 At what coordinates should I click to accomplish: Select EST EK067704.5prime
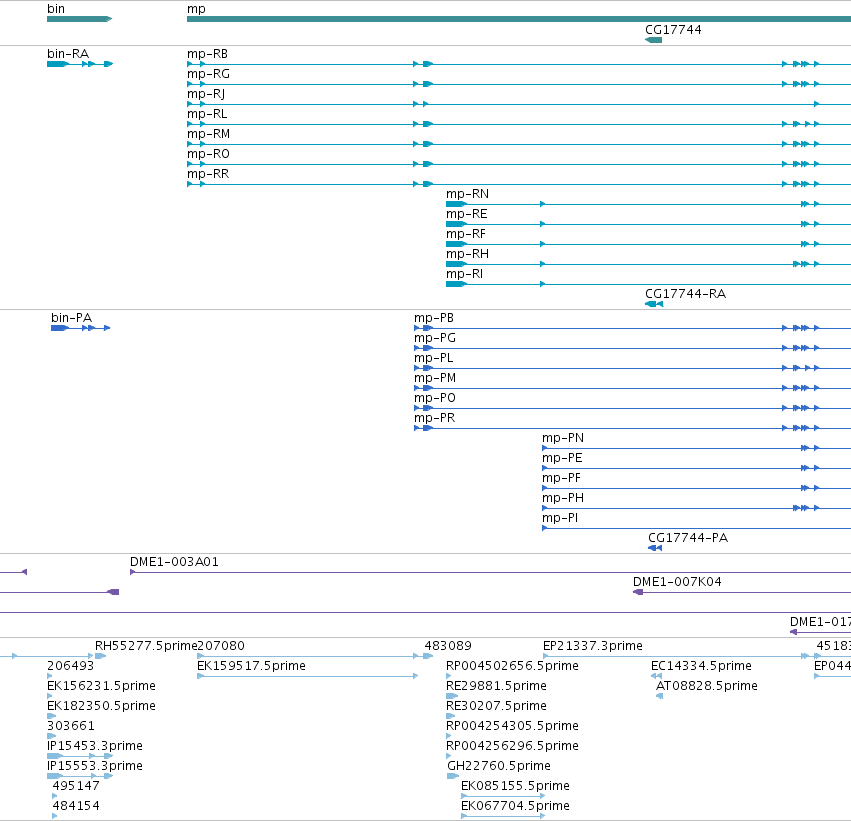click(515, 807)
